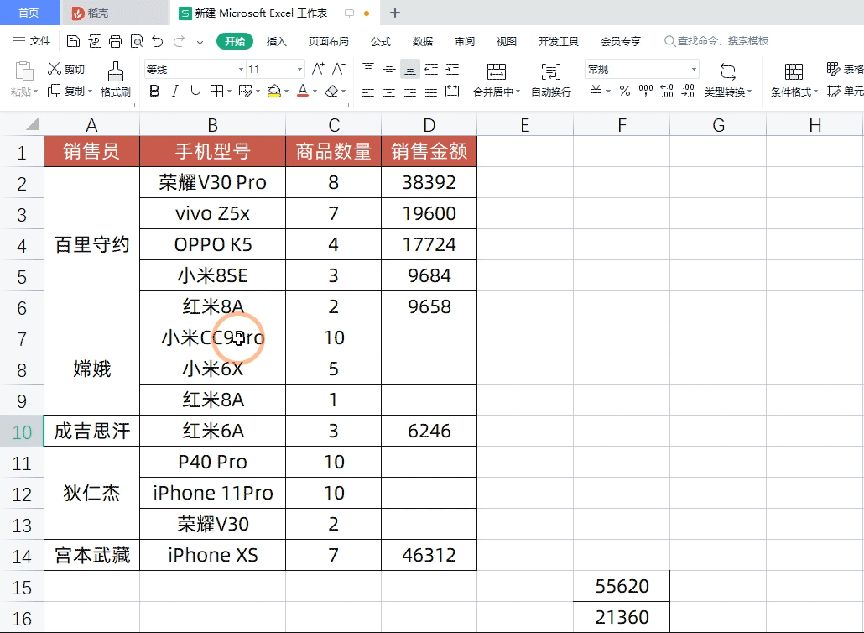The image size is (864, 633).
Task: Apply the red font color
Action: [x=303, y=91]
